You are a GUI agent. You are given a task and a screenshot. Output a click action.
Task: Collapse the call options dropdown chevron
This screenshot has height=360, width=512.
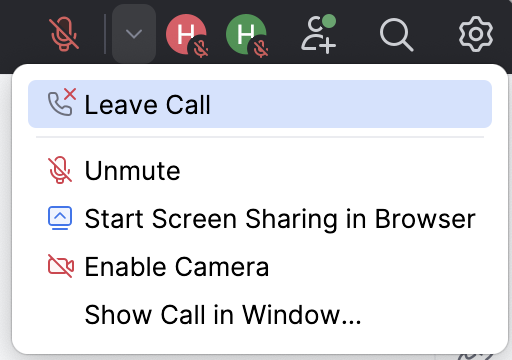coord(134,34)
